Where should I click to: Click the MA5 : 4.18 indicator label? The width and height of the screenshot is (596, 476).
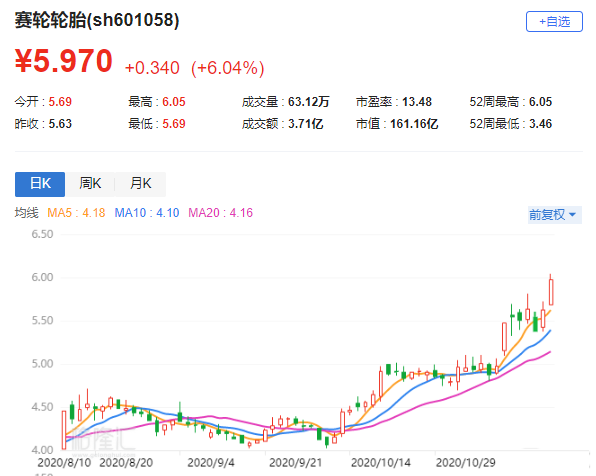76,213
